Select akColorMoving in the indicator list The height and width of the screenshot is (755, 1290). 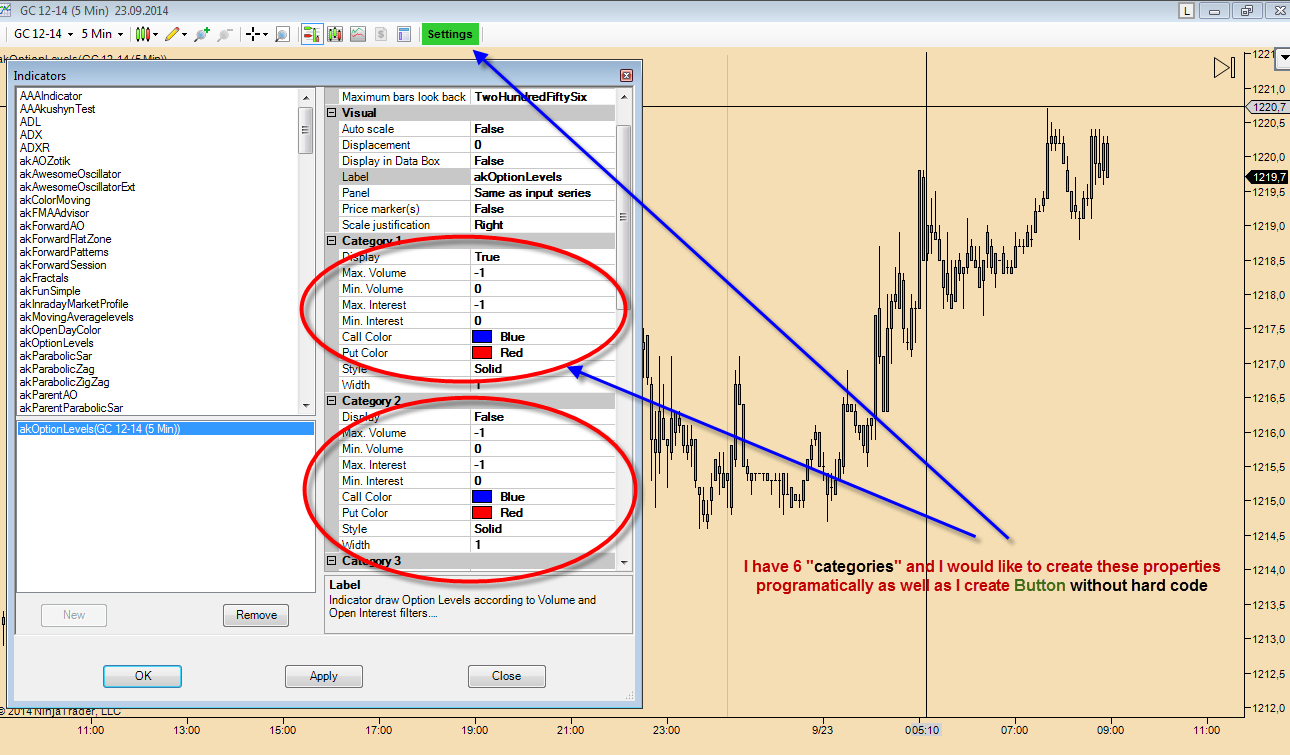click(54, 200)
